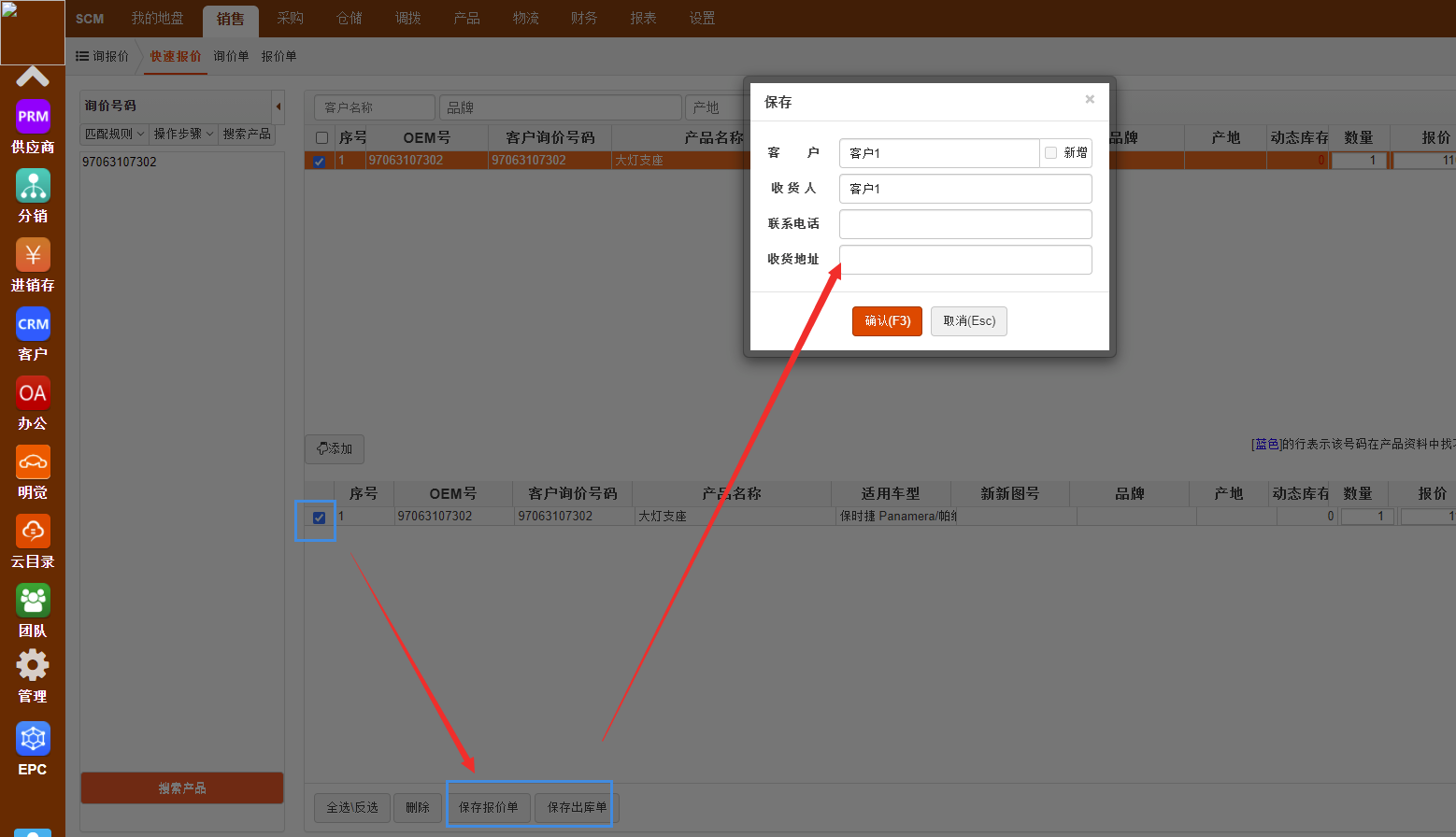Click upper table 动态库存 column header
Image resolution: width=1456 pixels, height=837 pixels.
[1298, 137]
